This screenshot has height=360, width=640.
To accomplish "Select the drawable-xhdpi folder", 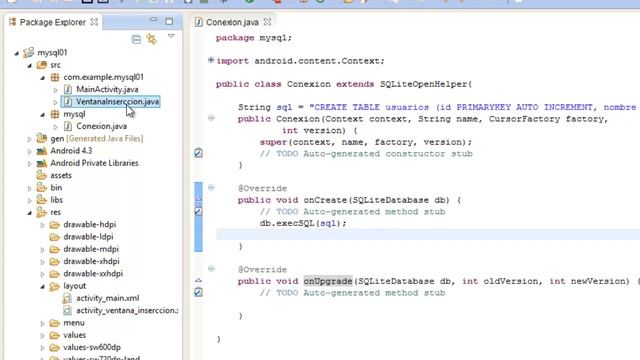I will 91,261.
